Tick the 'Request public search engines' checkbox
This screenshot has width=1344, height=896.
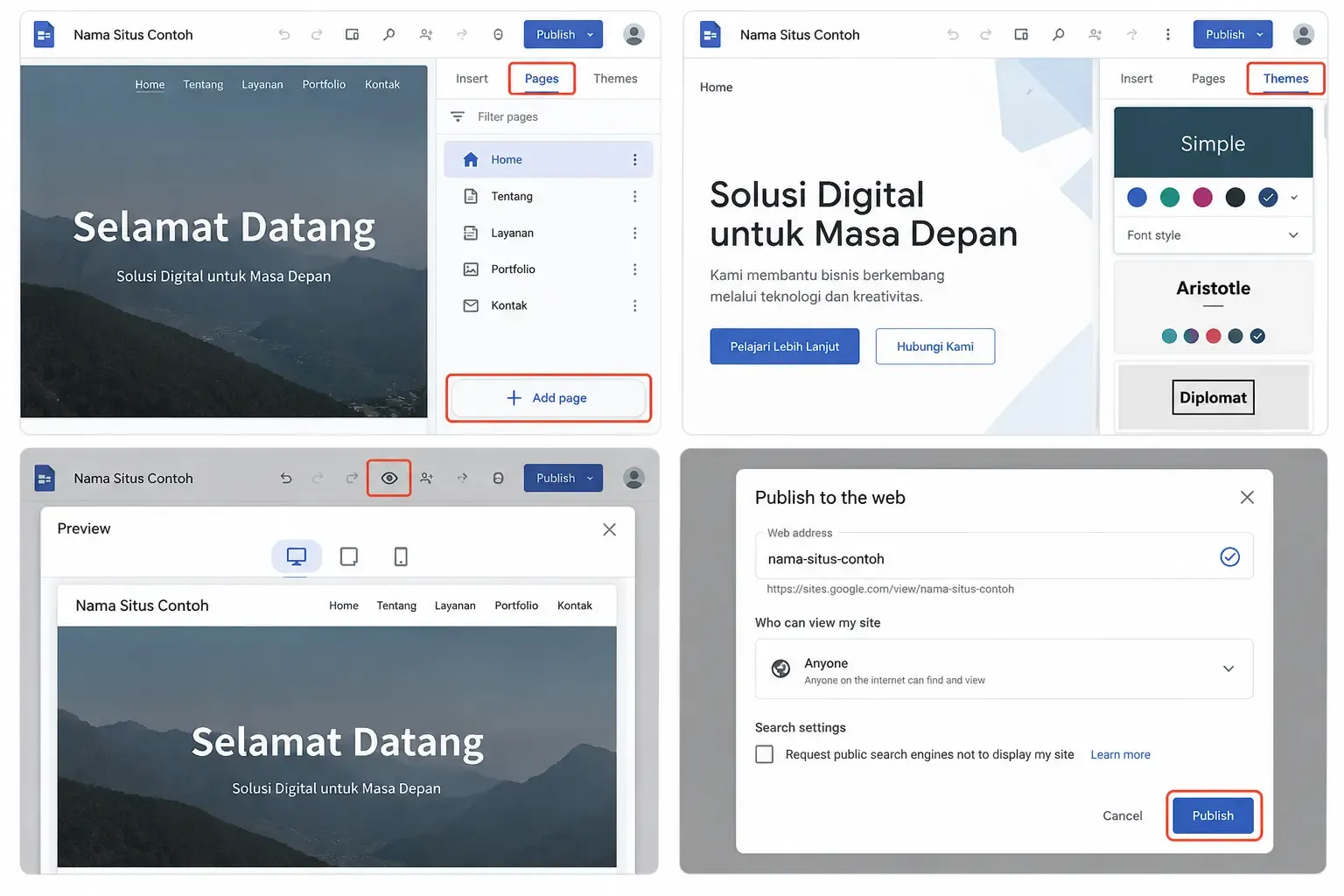point(765,754)
